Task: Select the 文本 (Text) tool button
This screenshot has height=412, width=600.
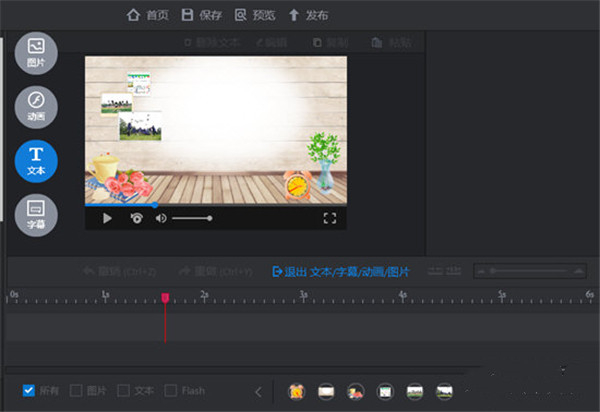Action: pos(36,160)
